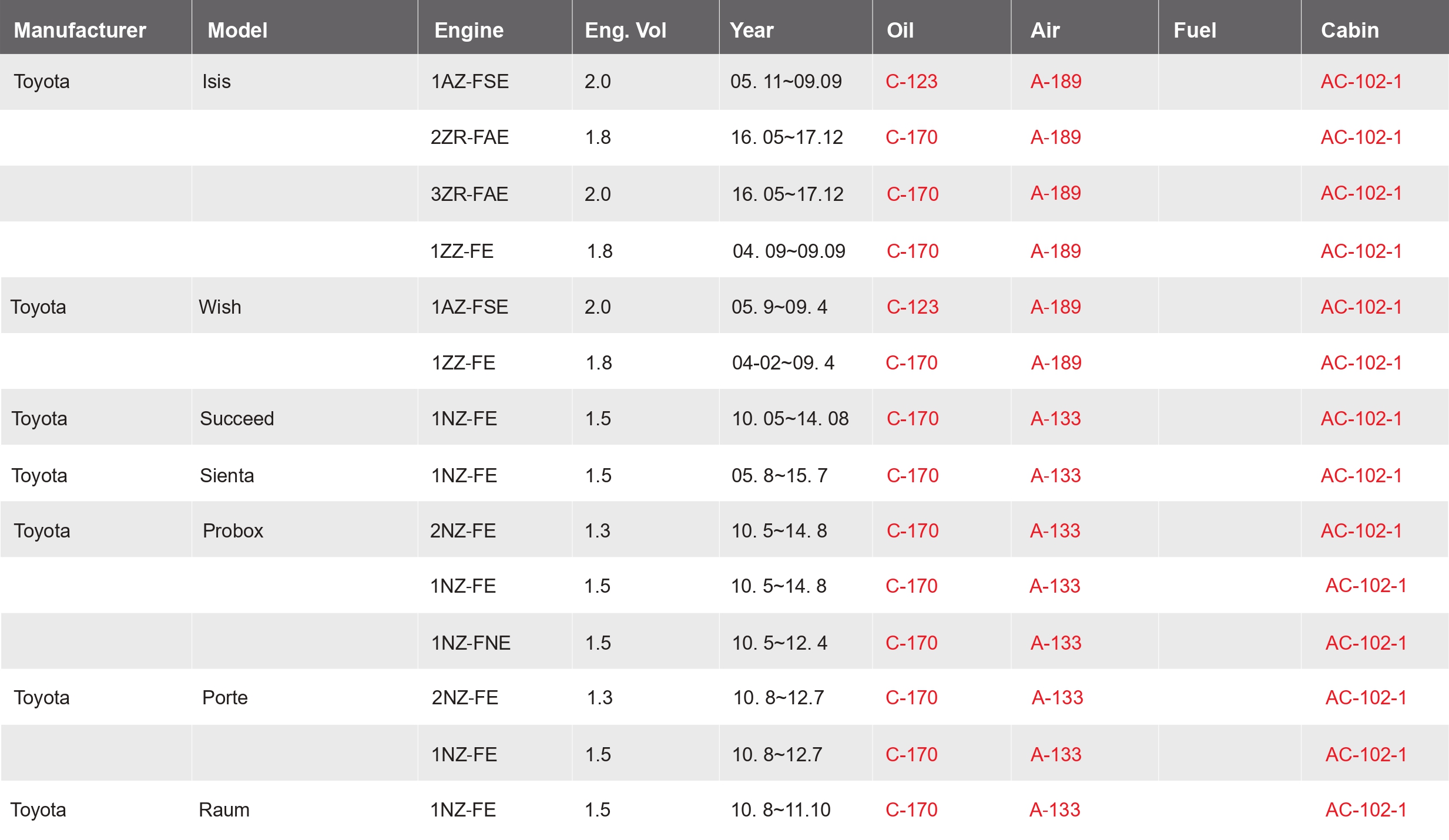This screenshot has width=1449, height=840.
Task: Select the Eng. Vol column header
Action: tap(625, 30)
